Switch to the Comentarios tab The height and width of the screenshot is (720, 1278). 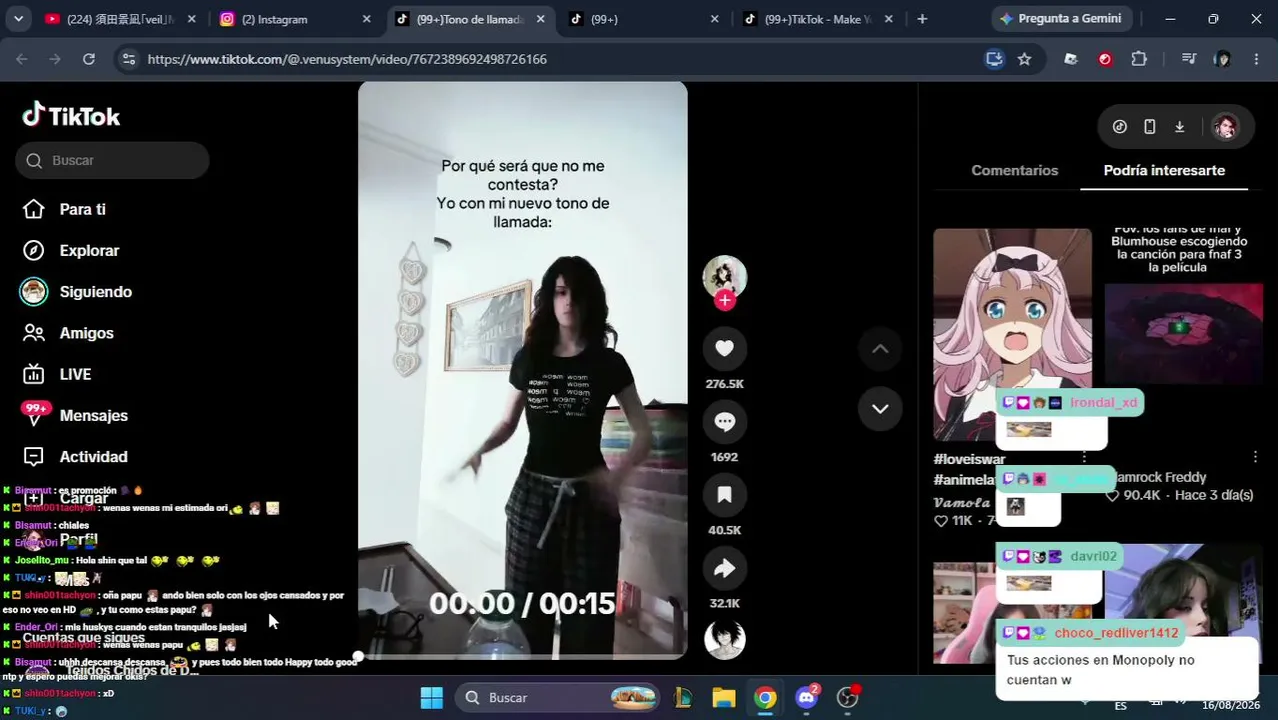coord(1014,170)
